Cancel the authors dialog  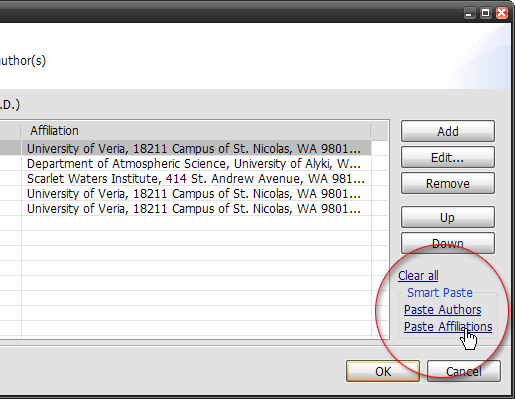coord(464,371)
